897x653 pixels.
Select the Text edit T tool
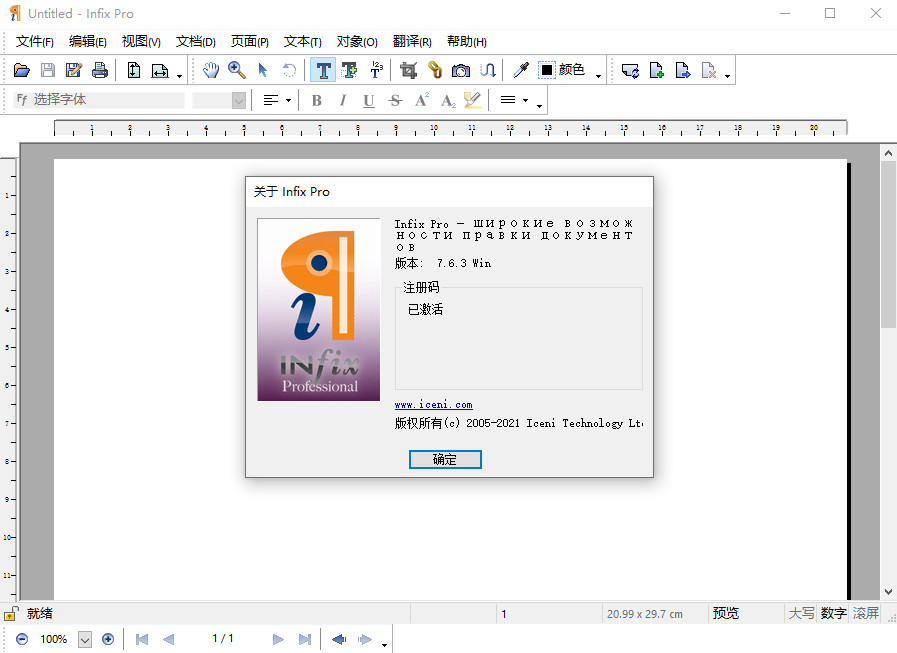[x=323, y=70]
